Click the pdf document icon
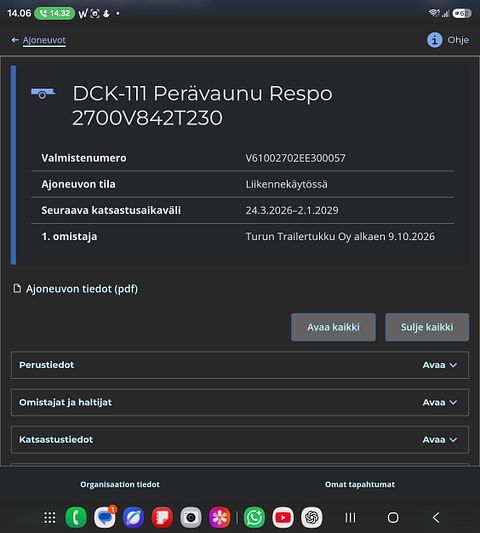 pyautogui.click(x=17, y=288)
